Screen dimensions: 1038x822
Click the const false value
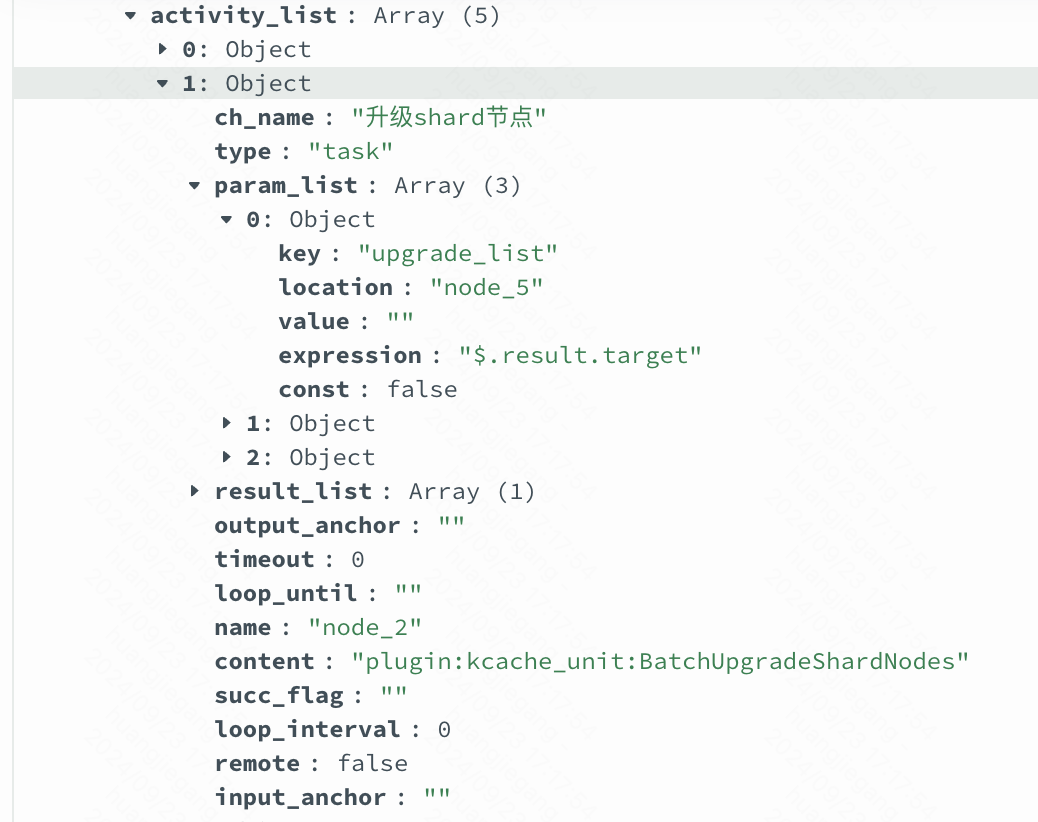(x=422, y=389)
